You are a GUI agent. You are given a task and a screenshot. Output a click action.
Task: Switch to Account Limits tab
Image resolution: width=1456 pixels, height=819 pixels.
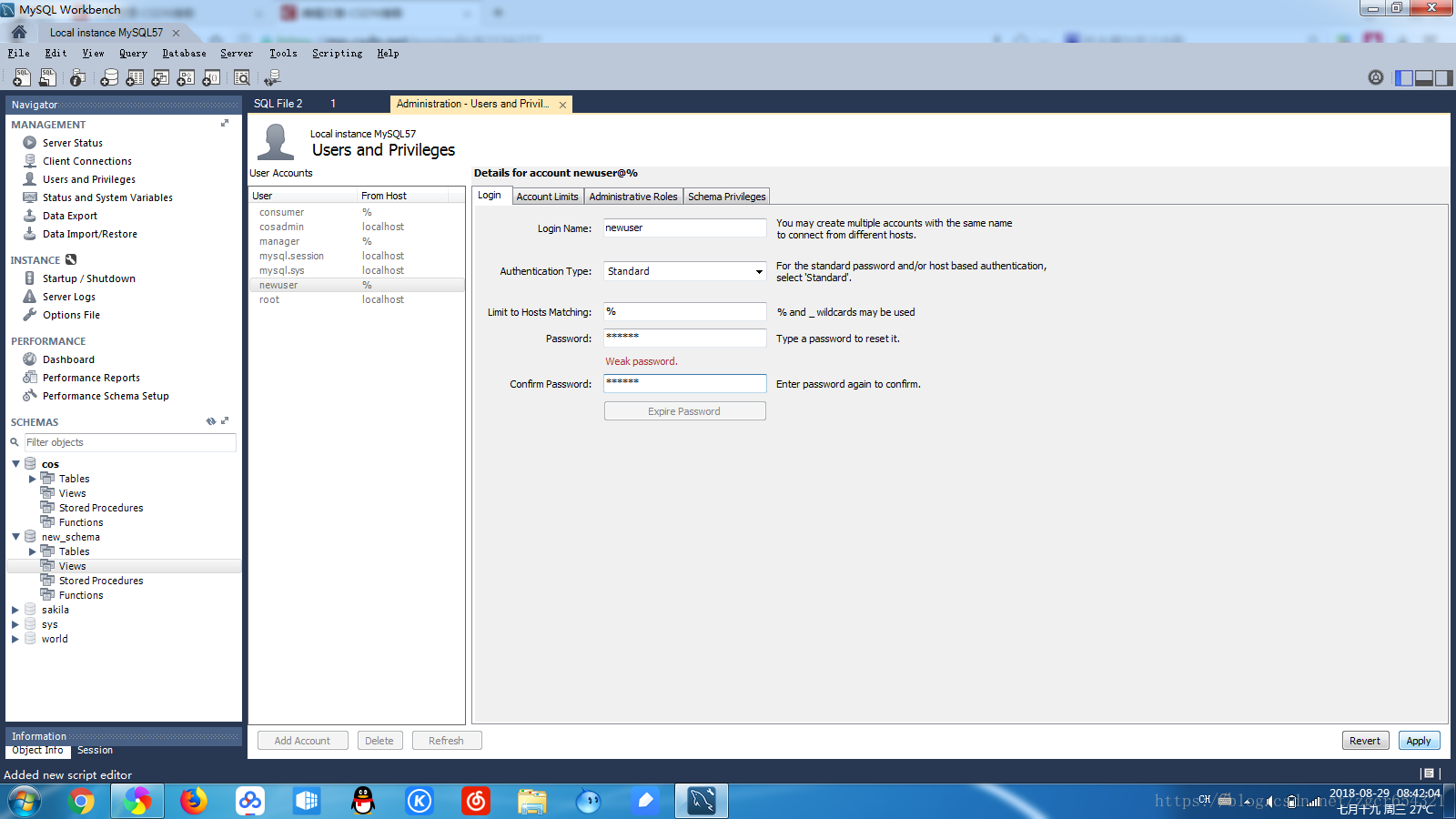547,197
